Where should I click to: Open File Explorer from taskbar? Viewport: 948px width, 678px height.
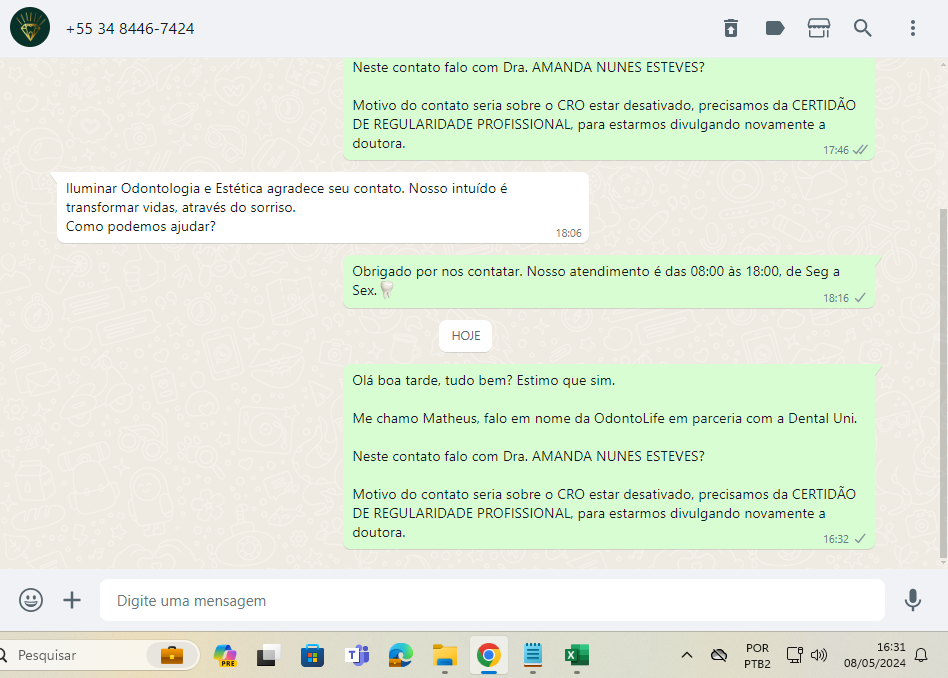(444, 655)
